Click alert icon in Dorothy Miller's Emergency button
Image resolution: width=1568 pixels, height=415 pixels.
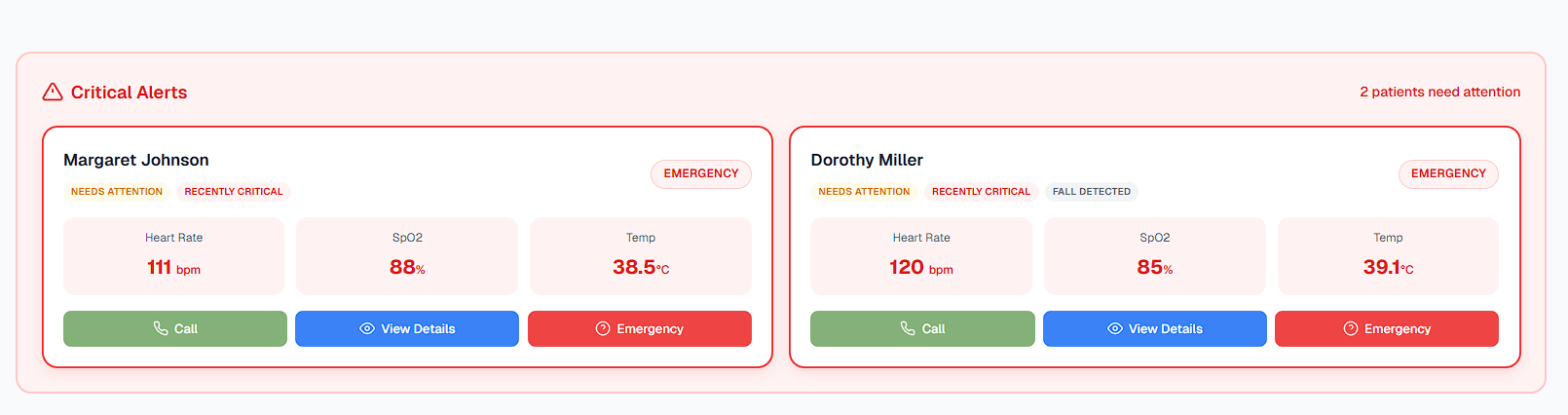[x=1351, y=328]
